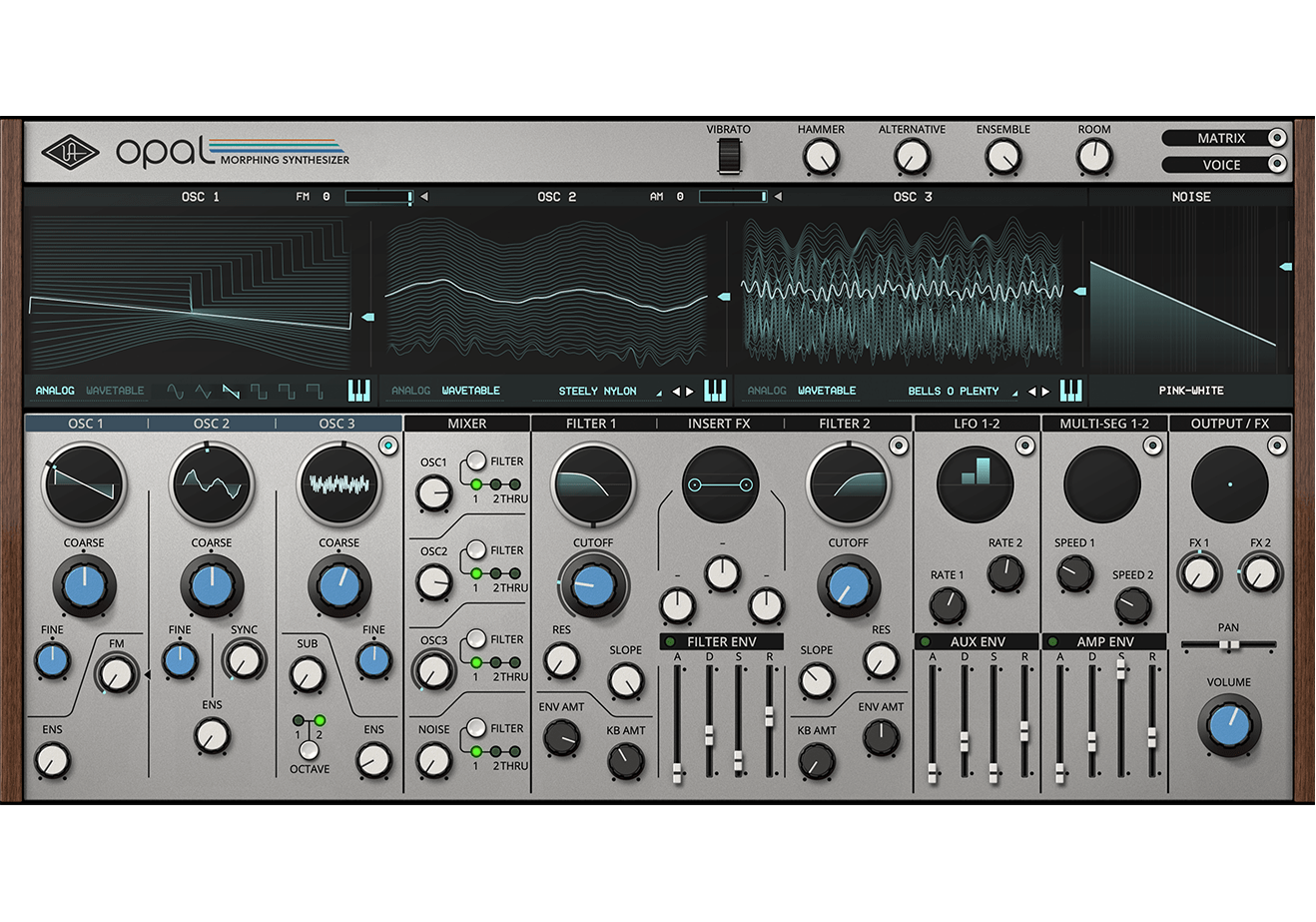
Task: Expand the LFO 1-2 section options button
Action: [1024, 447]
